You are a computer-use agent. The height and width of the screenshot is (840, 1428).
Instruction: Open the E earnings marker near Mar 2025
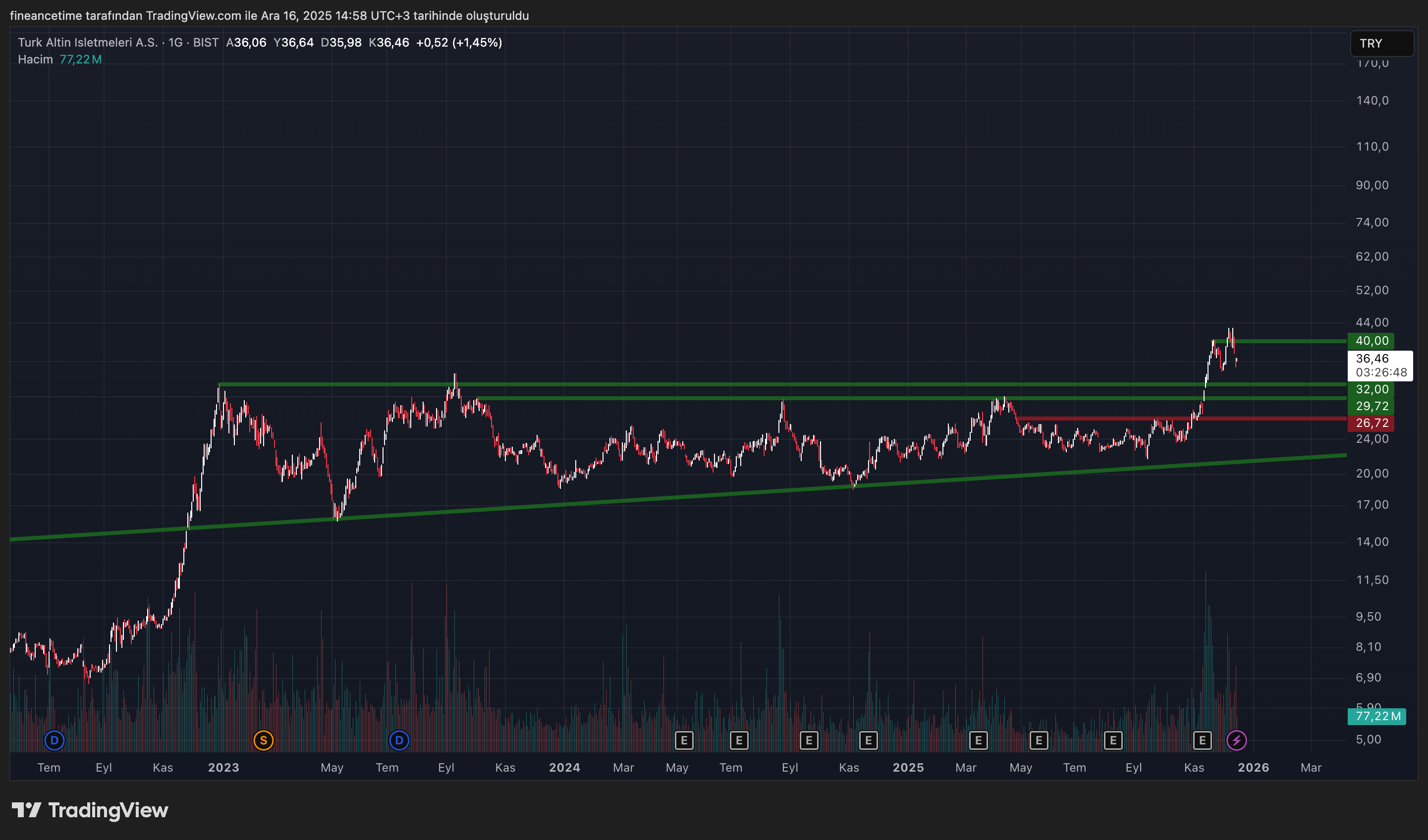[x=978, y=740]
